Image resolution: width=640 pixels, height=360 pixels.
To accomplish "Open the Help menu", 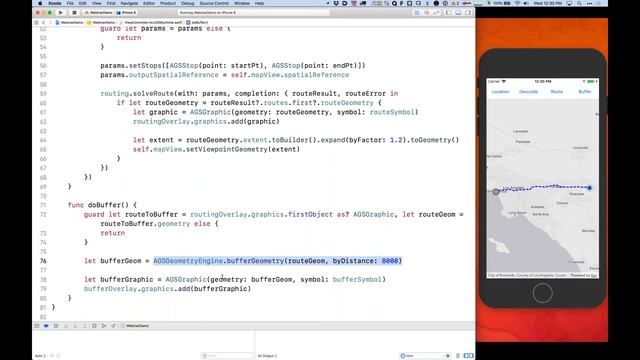I will [x=260, y=3].
